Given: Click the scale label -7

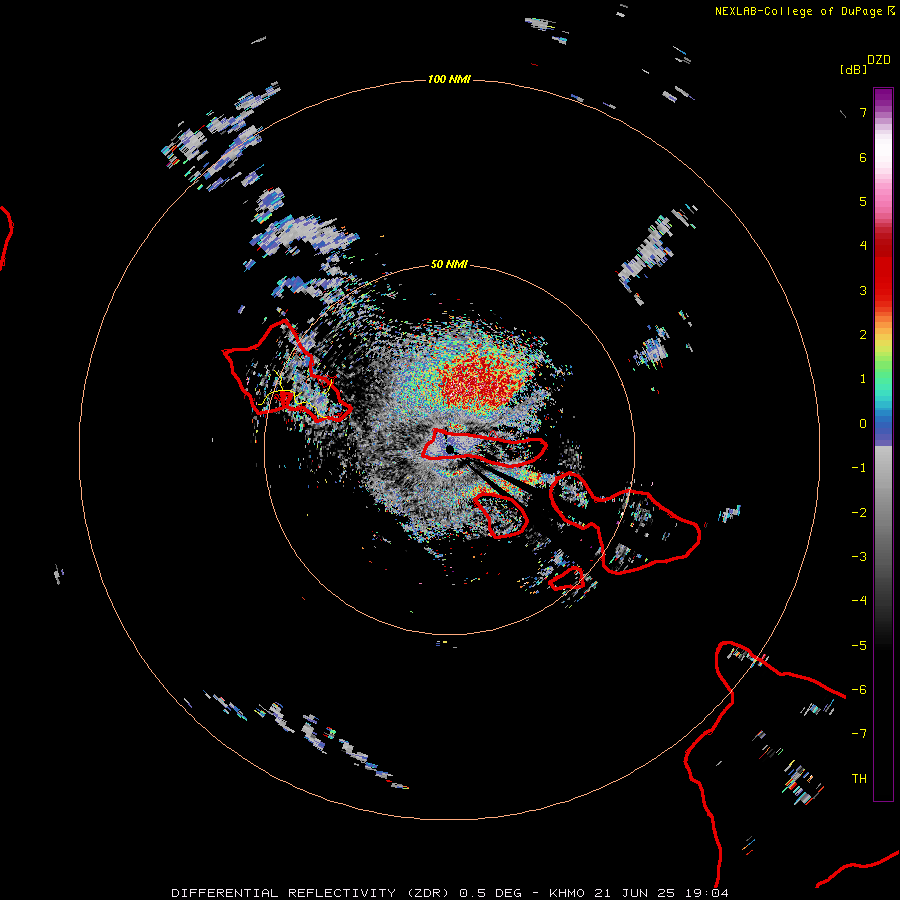Looking at the screenshot, I should click(x=859, y=734).
